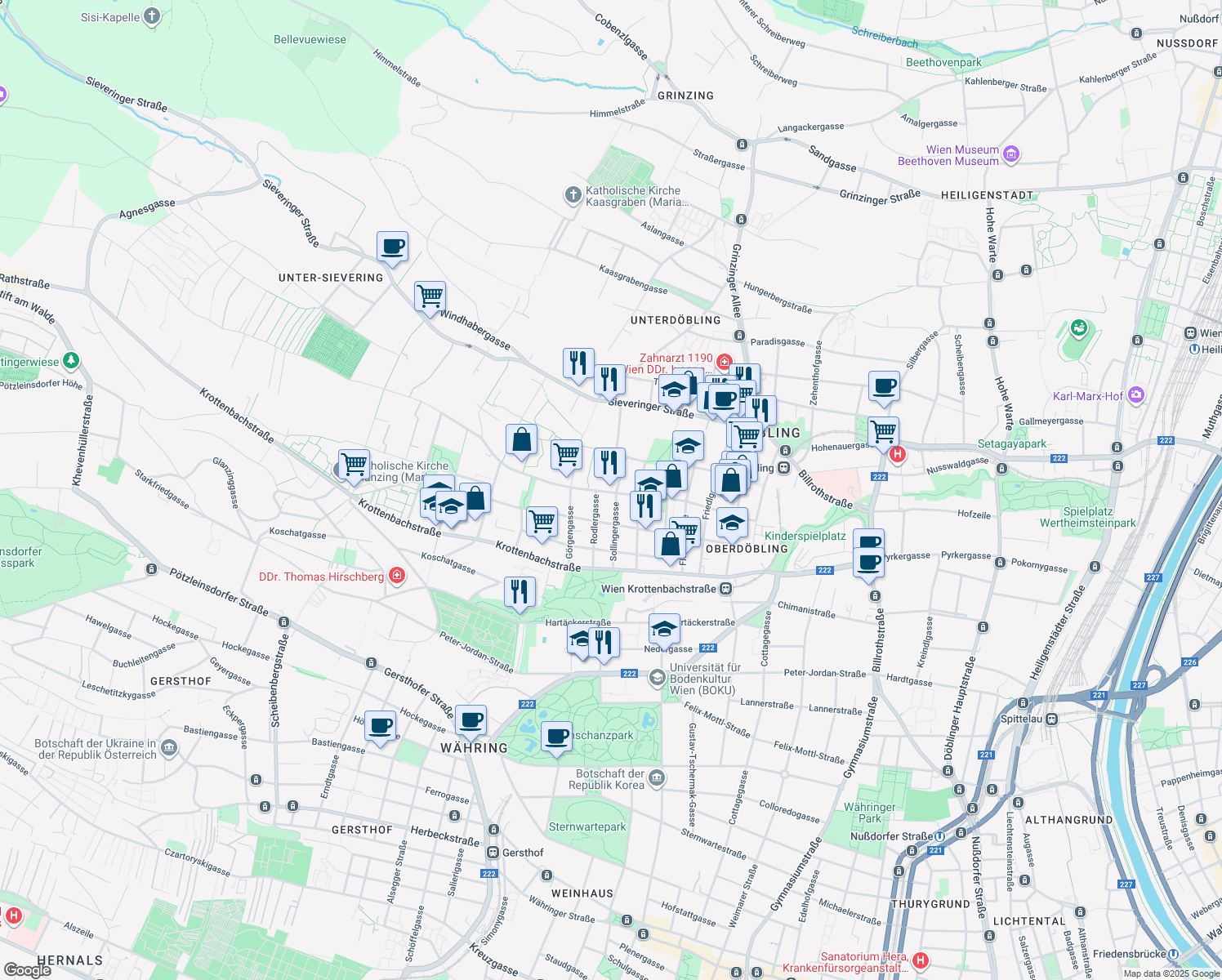This screenshot has height=980, width=1222.
Task: Click the Friedensbrücke U-Bahn icon
Action: tap(1174, 954)
